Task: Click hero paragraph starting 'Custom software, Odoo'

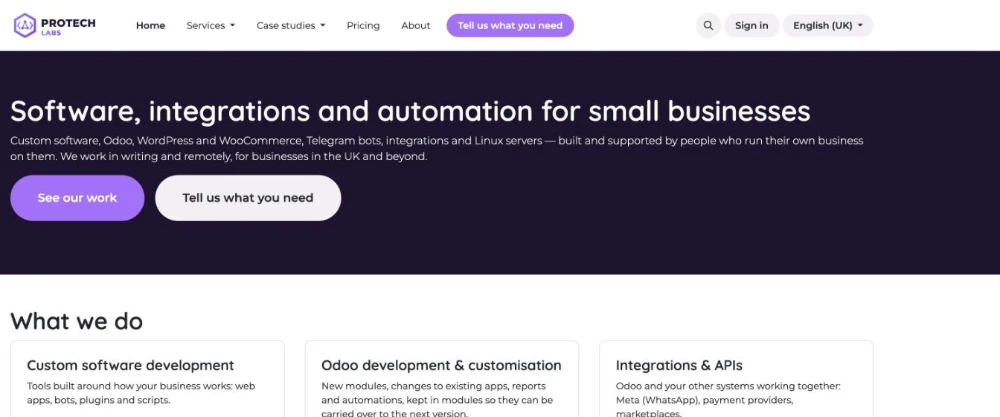Action: (437, 148)
